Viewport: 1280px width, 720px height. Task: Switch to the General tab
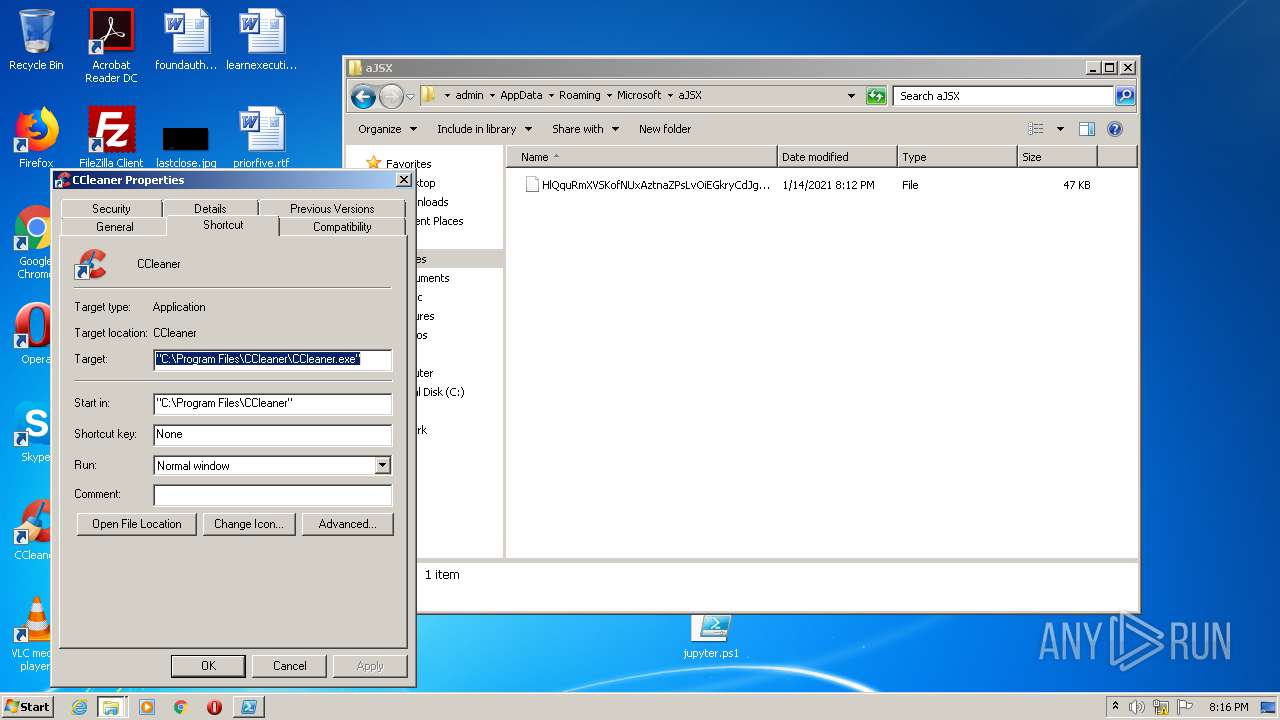click(x=115, y=227)
